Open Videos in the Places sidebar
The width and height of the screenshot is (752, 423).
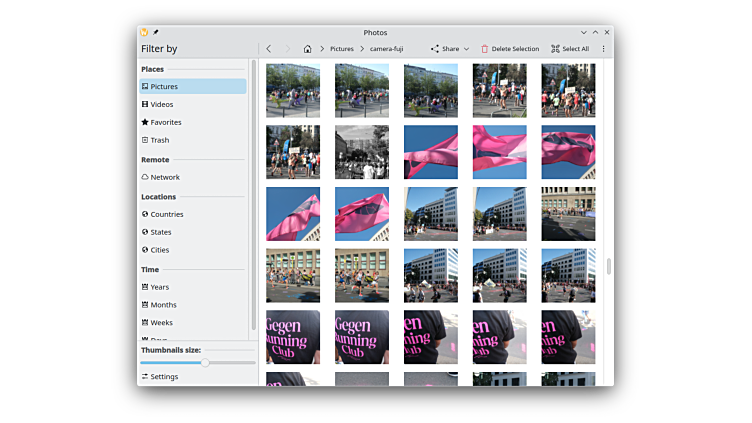point(161,104)
